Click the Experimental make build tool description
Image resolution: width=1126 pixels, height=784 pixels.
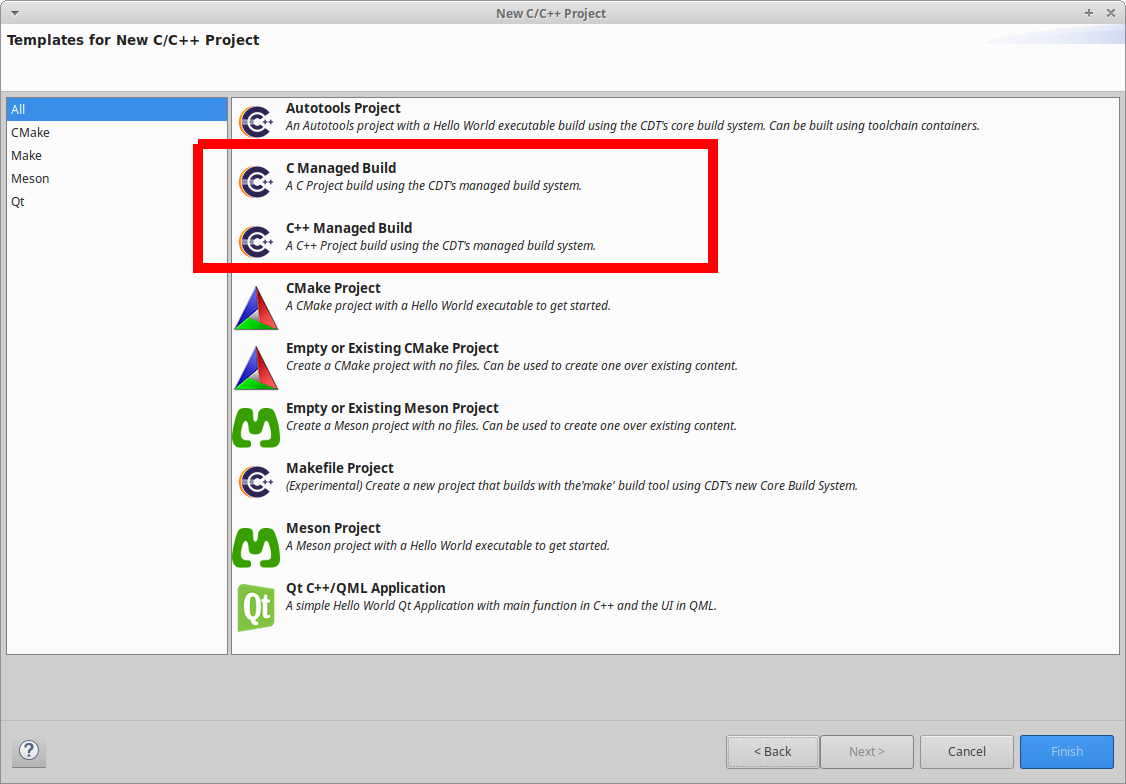tap(572, 486)
